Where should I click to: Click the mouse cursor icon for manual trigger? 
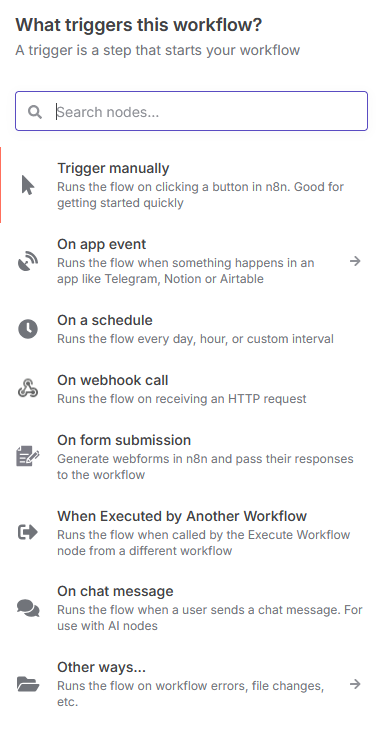[x=28, y=185]
